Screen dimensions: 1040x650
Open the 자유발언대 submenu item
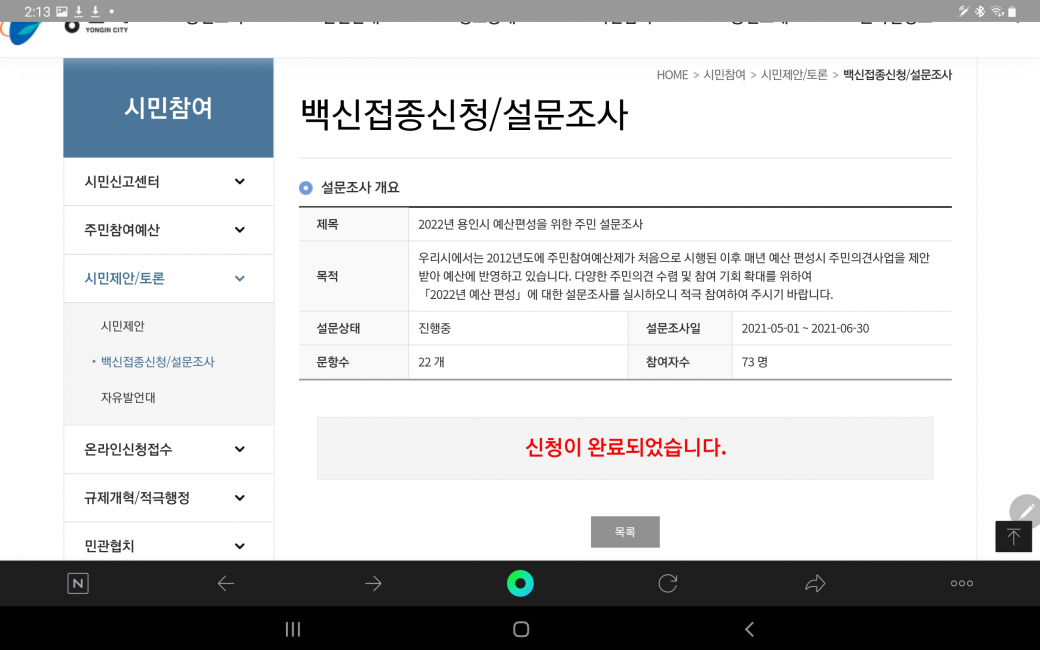(x=128, y=398)
